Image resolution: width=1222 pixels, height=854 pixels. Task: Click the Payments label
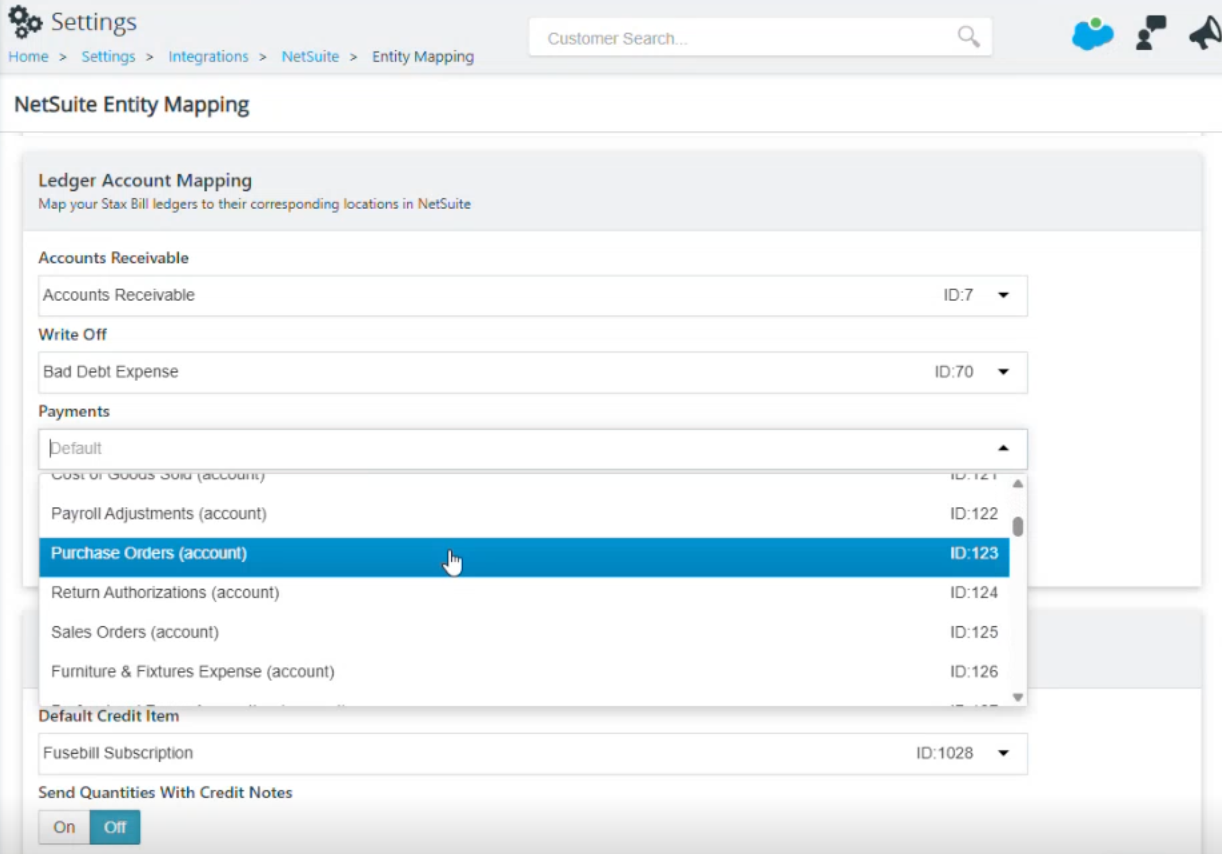click(74, 411)
